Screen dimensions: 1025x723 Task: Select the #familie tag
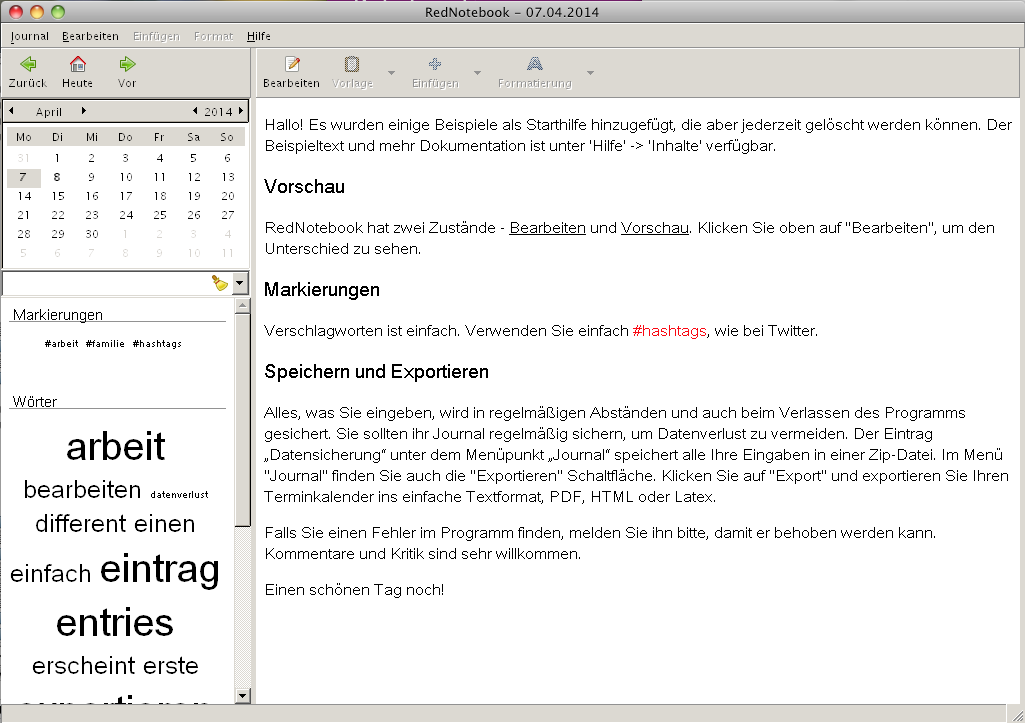tap(105, 344)
